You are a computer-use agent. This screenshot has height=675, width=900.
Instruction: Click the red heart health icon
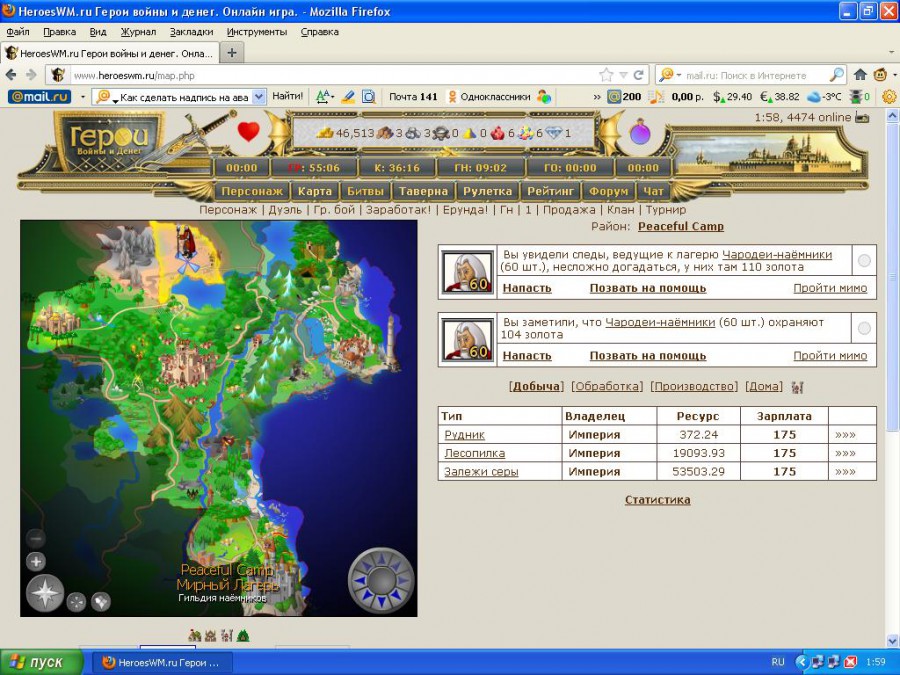pyautogui.click(x=249, y=132)
